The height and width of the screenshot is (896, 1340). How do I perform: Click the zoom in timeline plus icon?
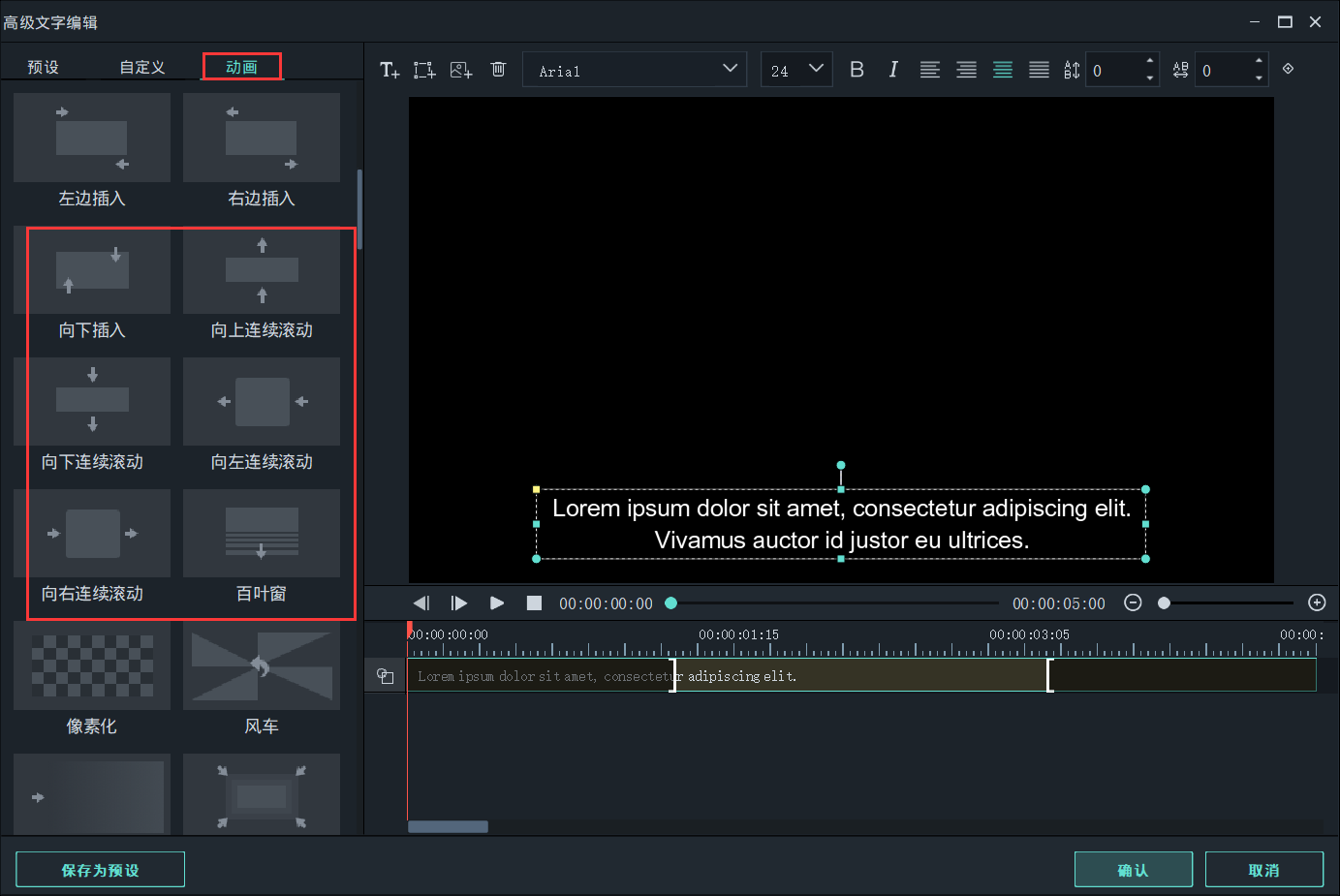(x=1317, y=602)
